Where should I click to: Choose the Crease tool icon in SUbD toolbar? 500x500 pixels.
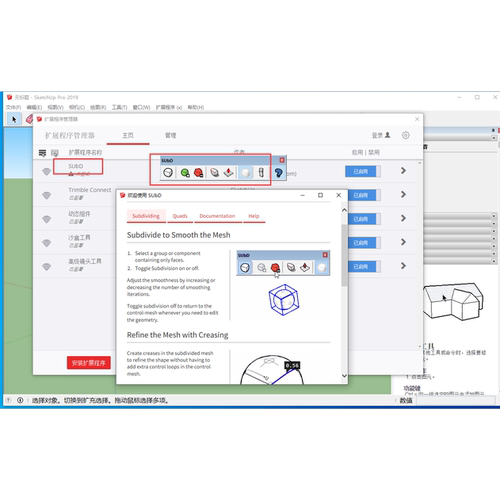215,173
